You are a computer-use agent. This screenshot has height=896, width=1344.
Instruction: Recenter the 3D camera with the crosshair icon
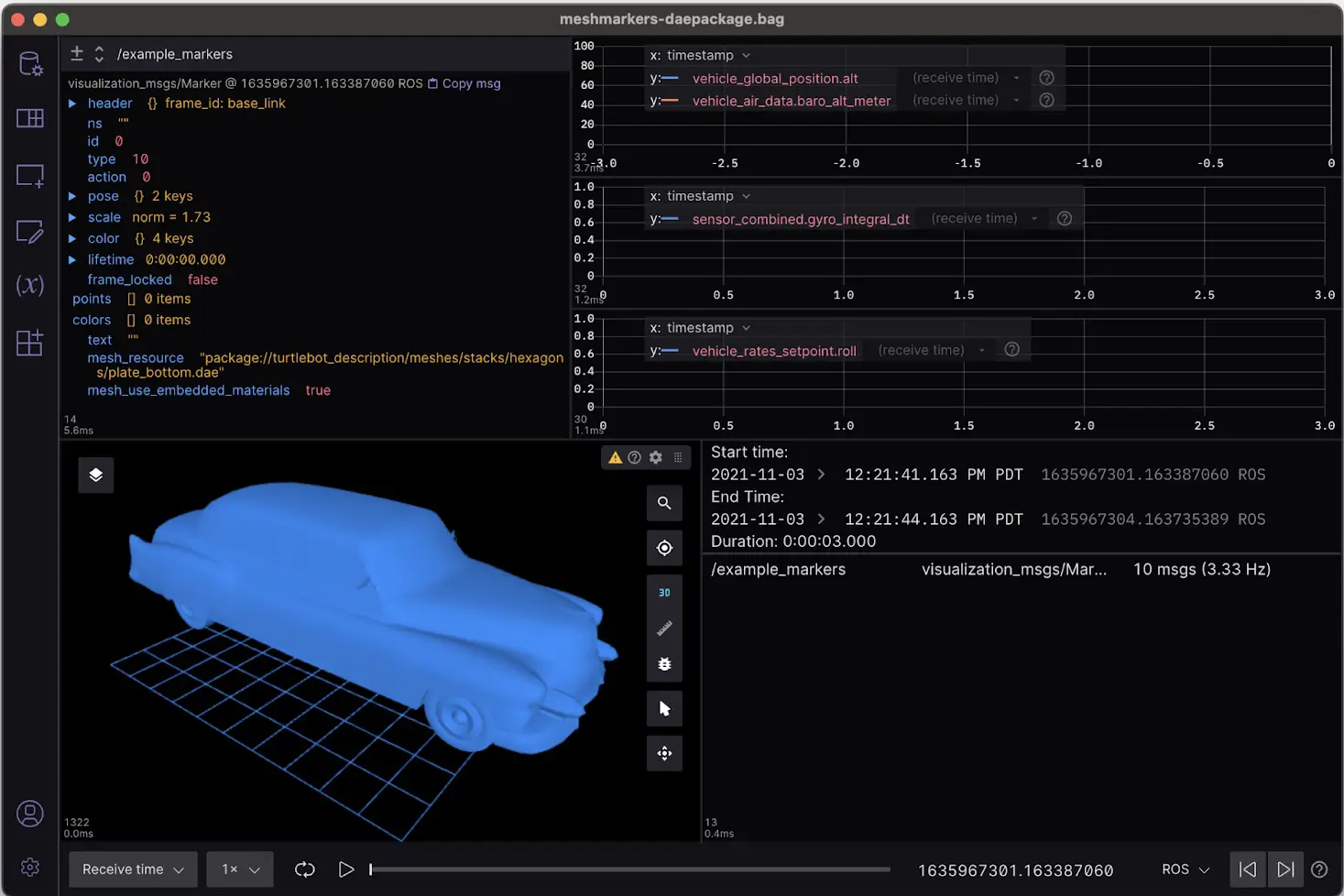664,547
